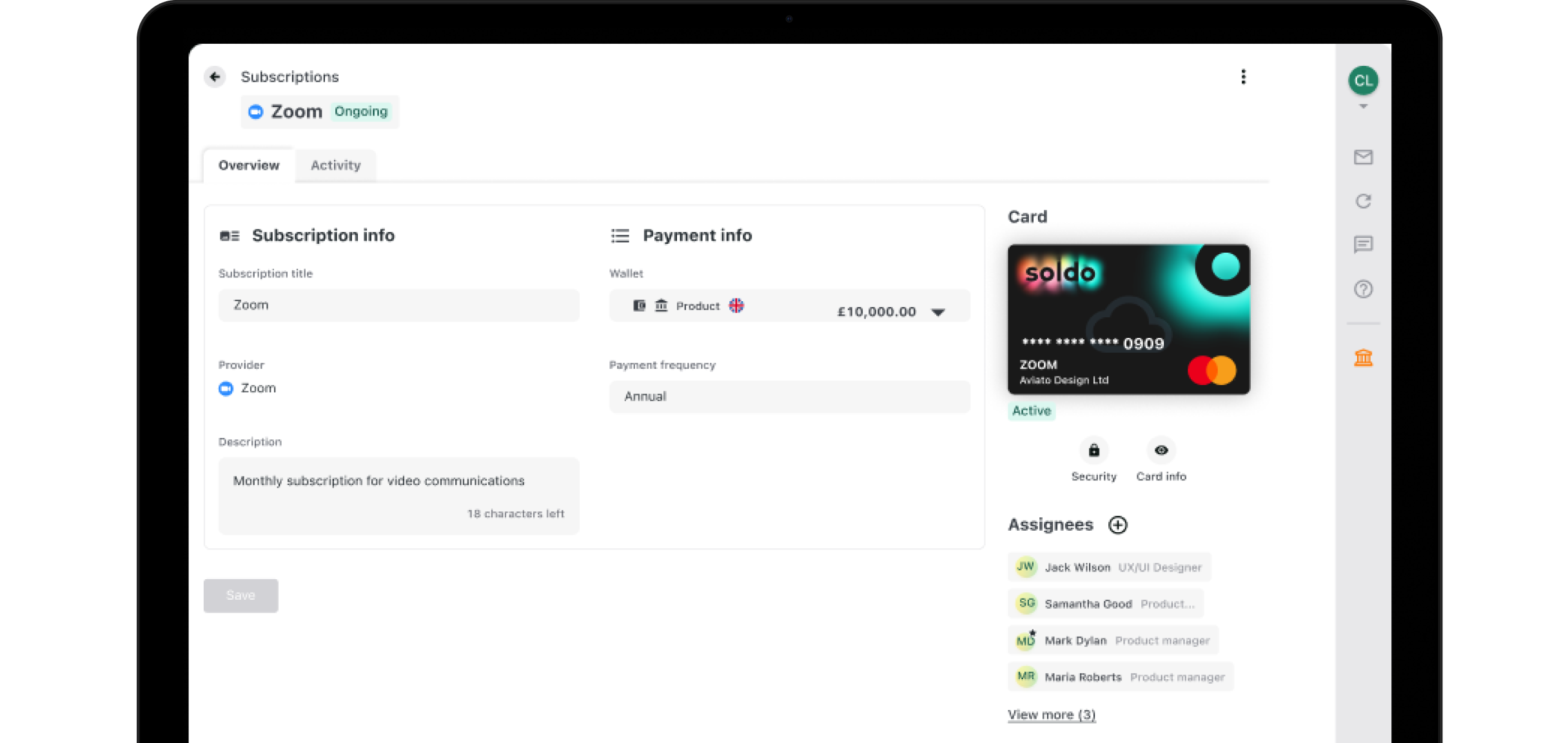Click the Zoom provider logo icon
1568x743 pixels.
coord(226,388)
